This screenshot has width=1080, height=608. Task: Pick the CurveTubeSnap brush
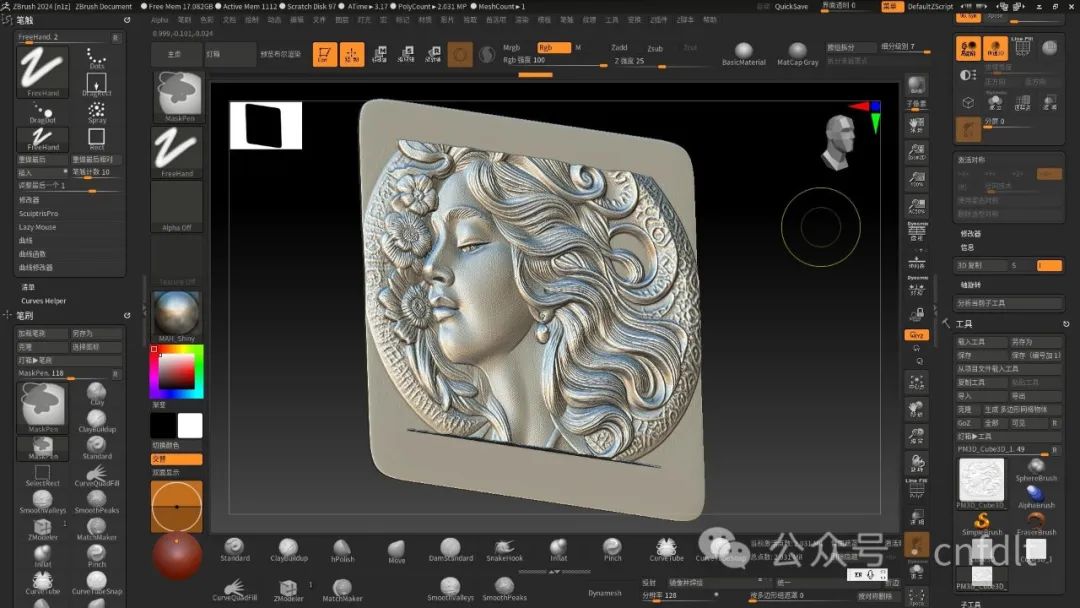click(96, 583)
